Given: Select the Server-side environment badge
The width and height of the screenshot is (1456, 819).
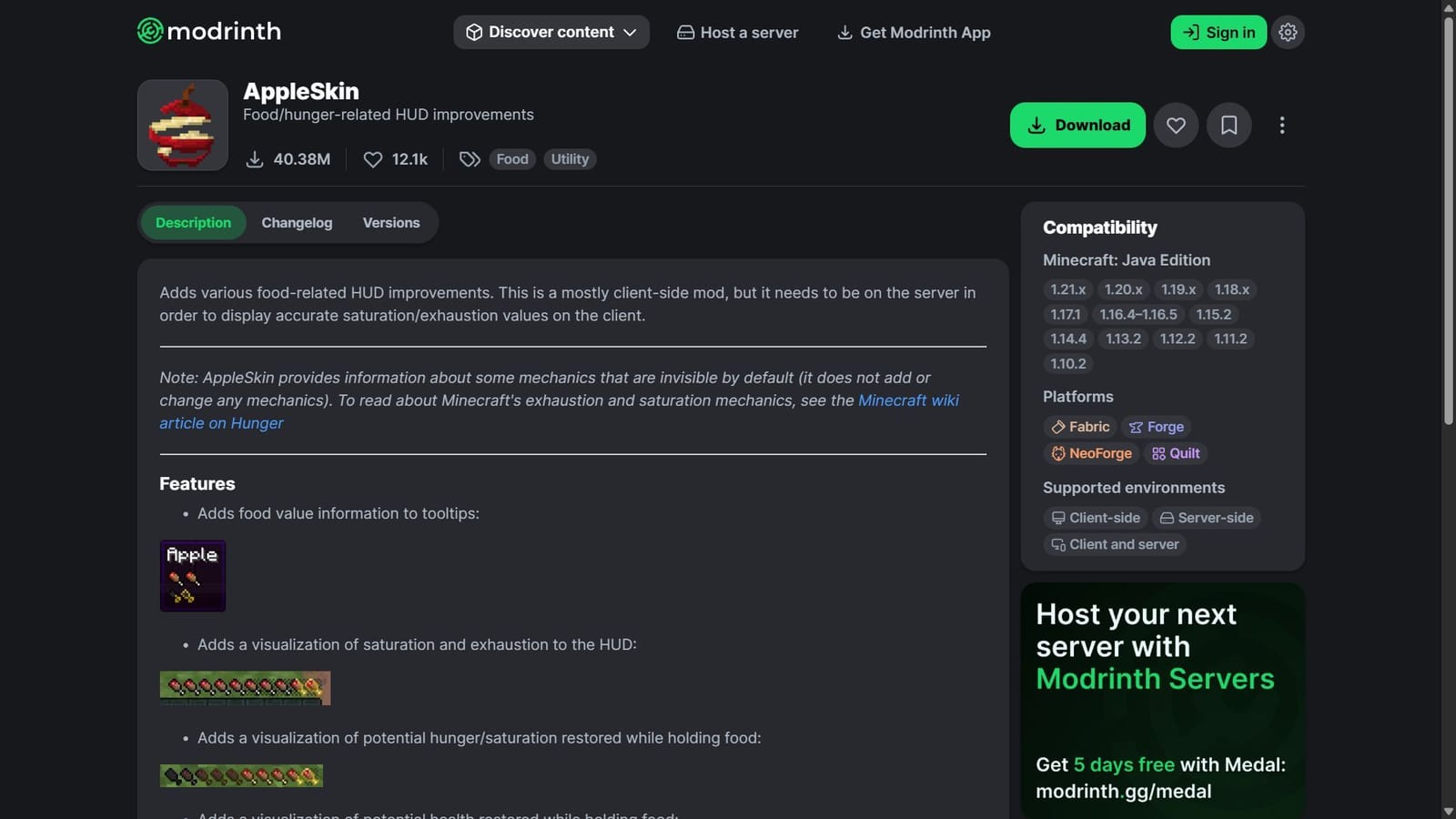Looking at the screenshot, I should (x=1207, y=517).
